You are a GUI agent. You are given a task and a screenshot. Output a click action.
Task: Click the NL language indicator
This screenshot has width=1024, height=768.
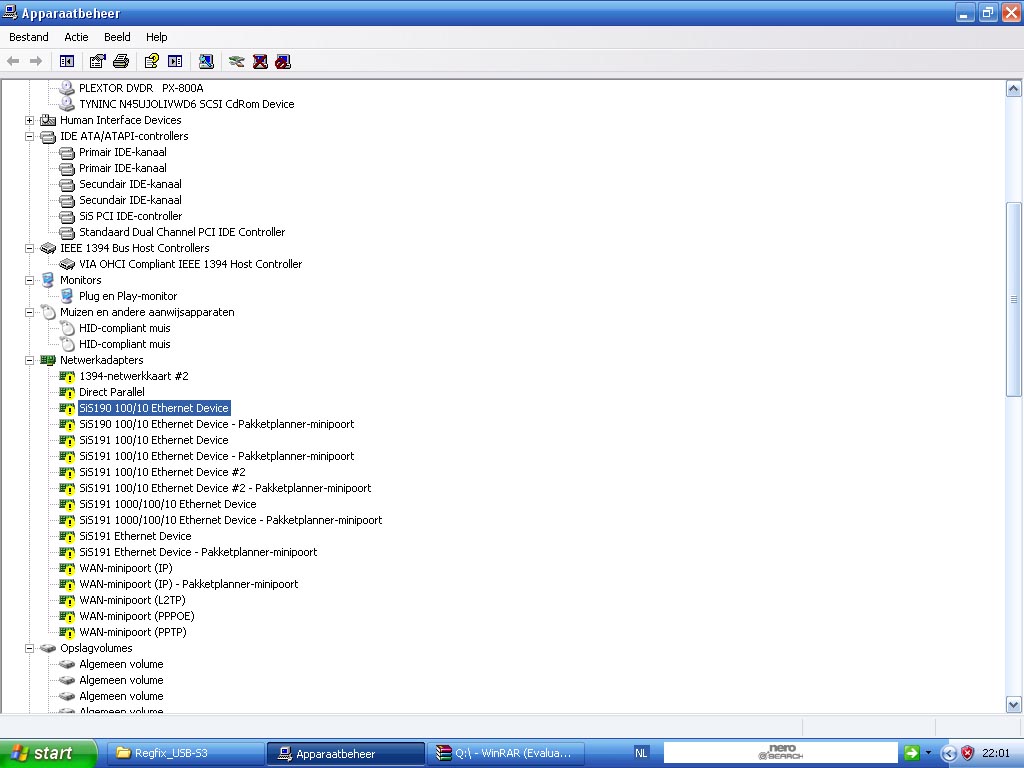641,753
